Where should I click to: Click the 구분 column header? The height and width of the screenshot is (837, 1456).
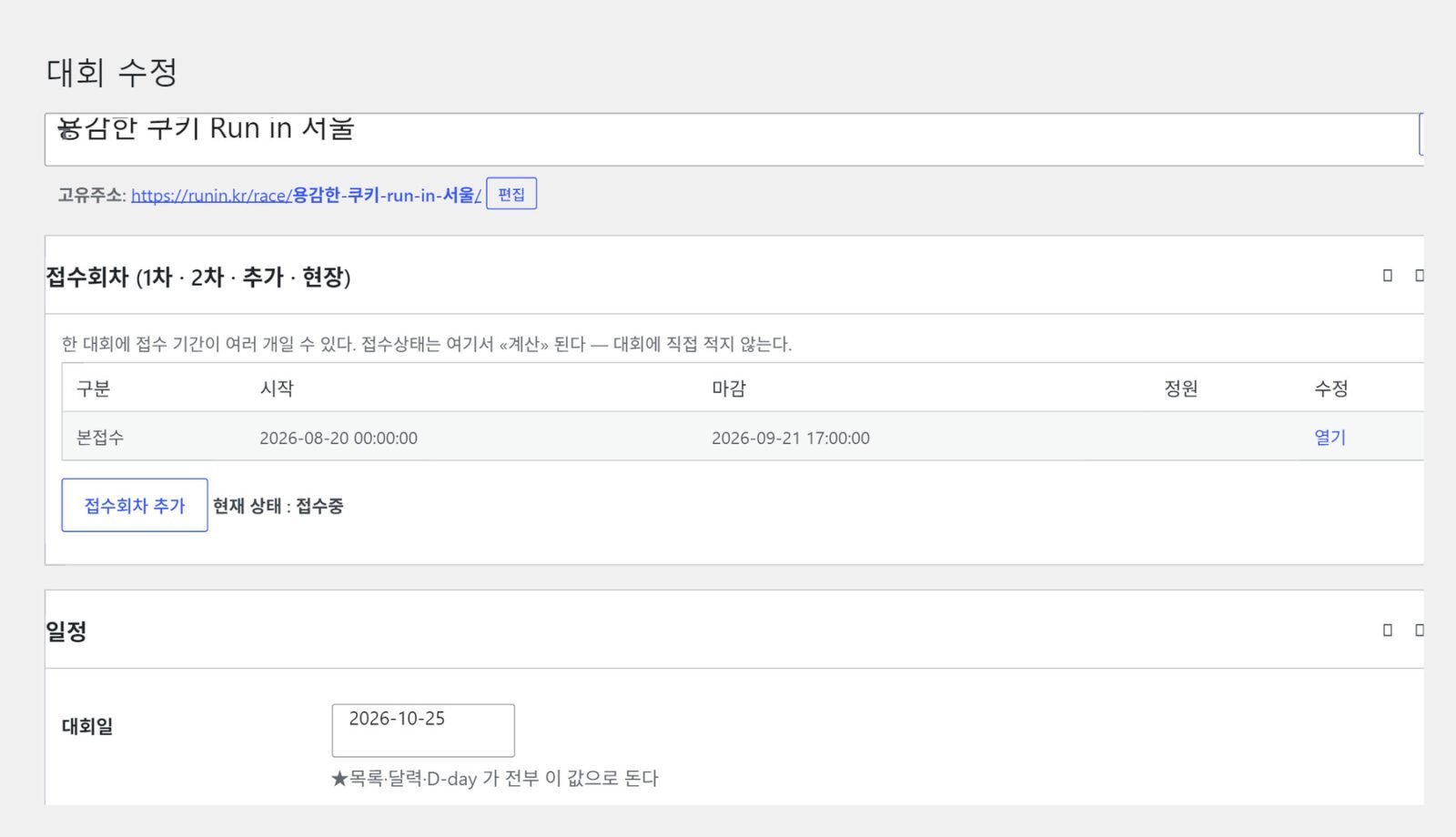click(x=94, y=388)
